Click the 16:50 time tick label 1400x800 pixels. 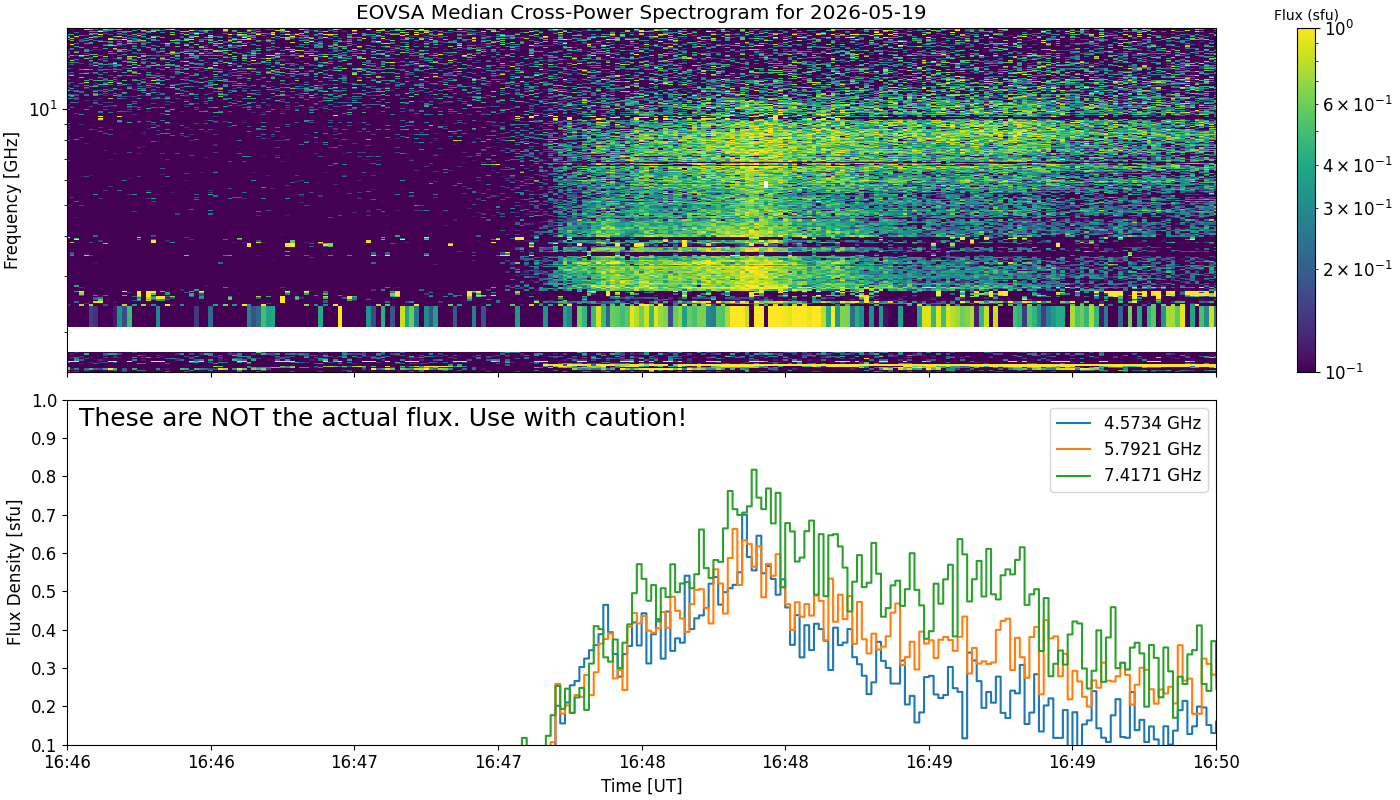coord(1216,762)
